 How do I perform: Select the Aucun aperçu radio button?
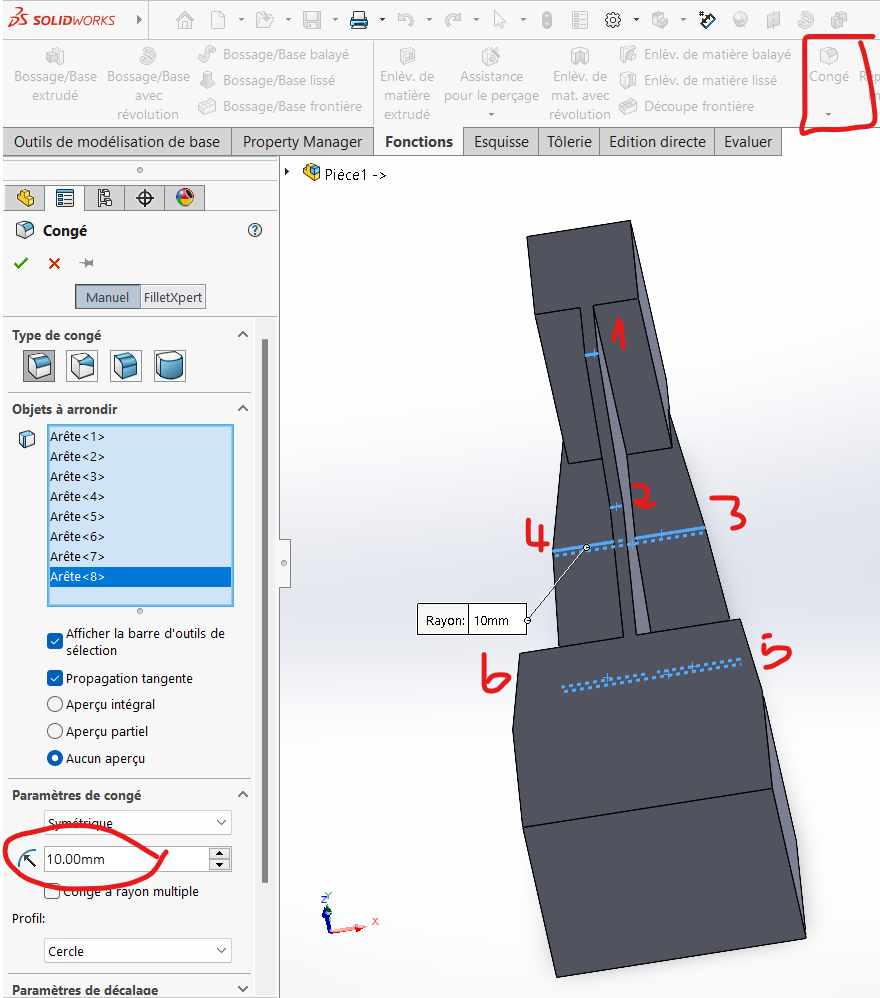55,758
